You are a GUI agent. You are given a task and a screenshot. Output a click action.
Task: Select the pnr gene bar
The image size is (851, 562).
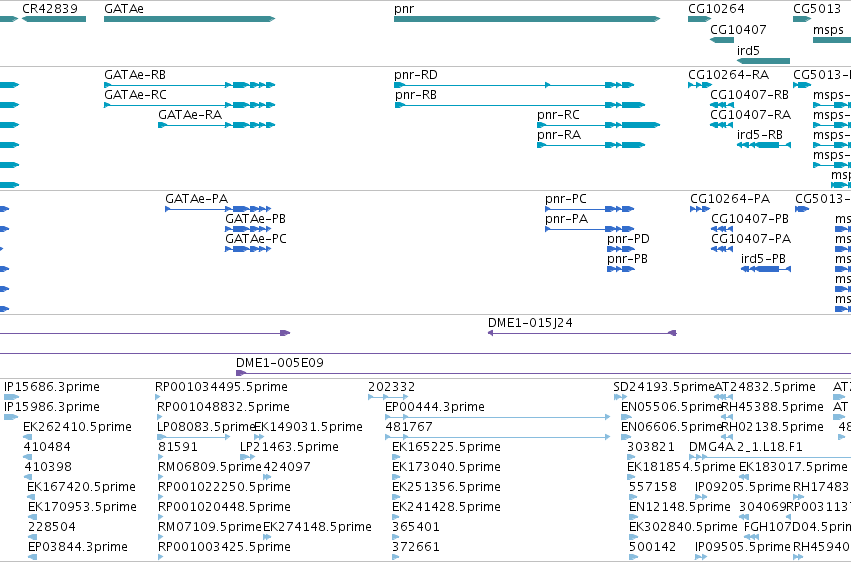[527, 19]
